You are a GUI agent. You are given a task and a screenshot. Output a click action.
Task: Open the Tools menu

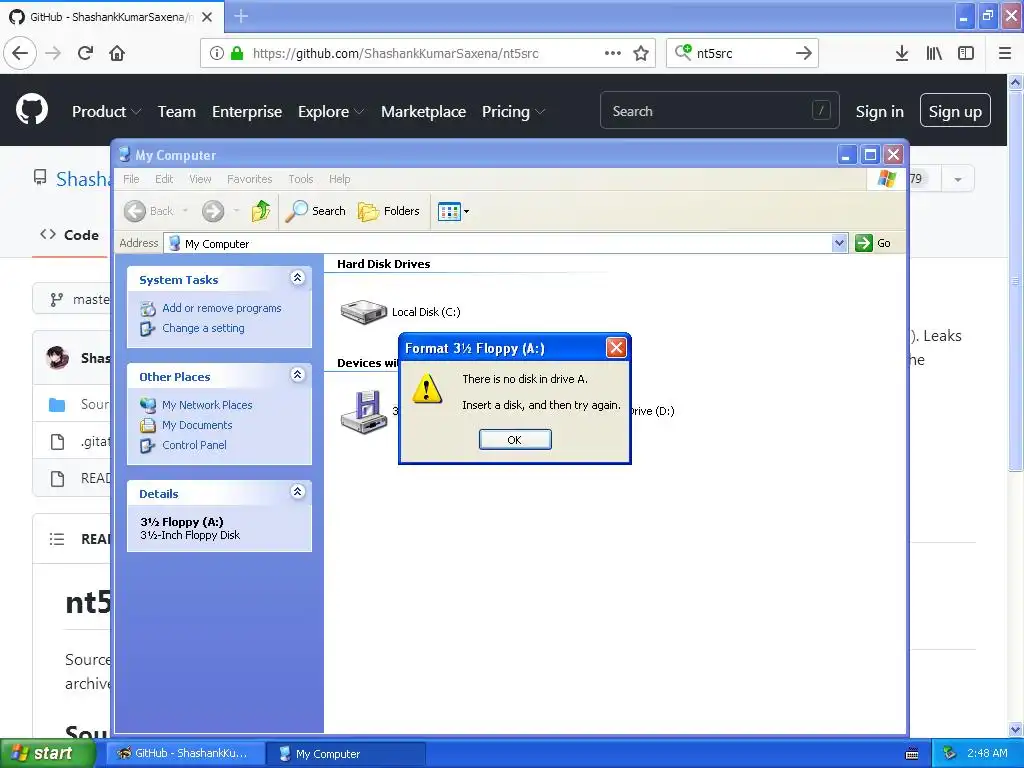pos(300,179)
